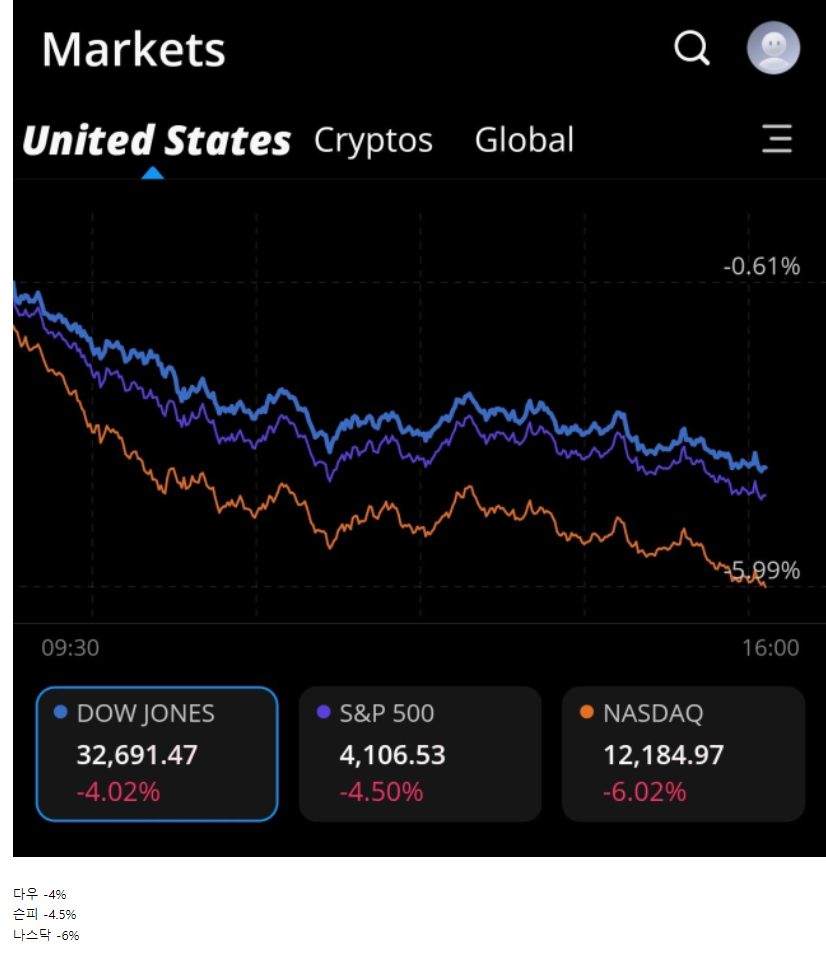The width and height of the screenshot is (826, 964).
Task: Click the -5.99% chart axis label
Action: click(764, 571)
